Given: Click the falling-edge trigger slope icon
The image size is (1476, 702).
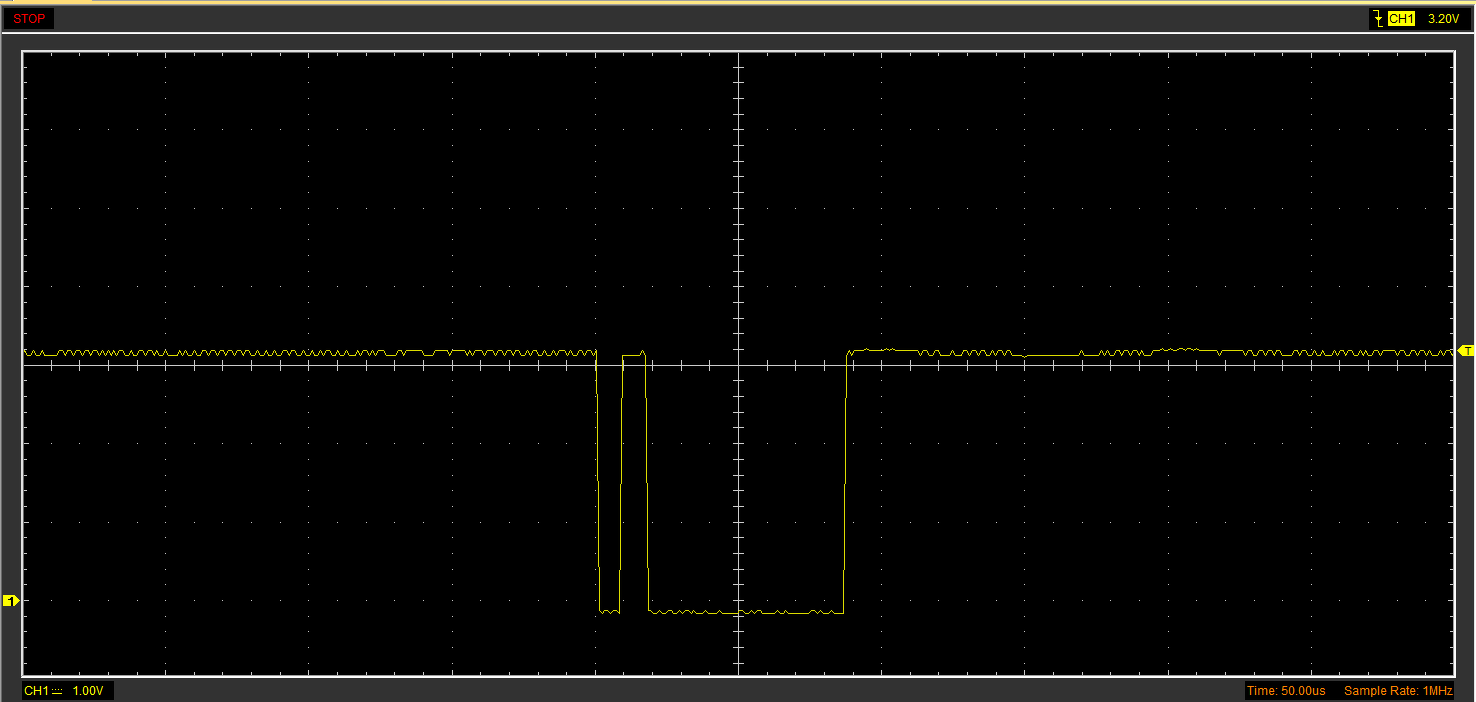Looking at the screenshot, I should [1379, 18].
